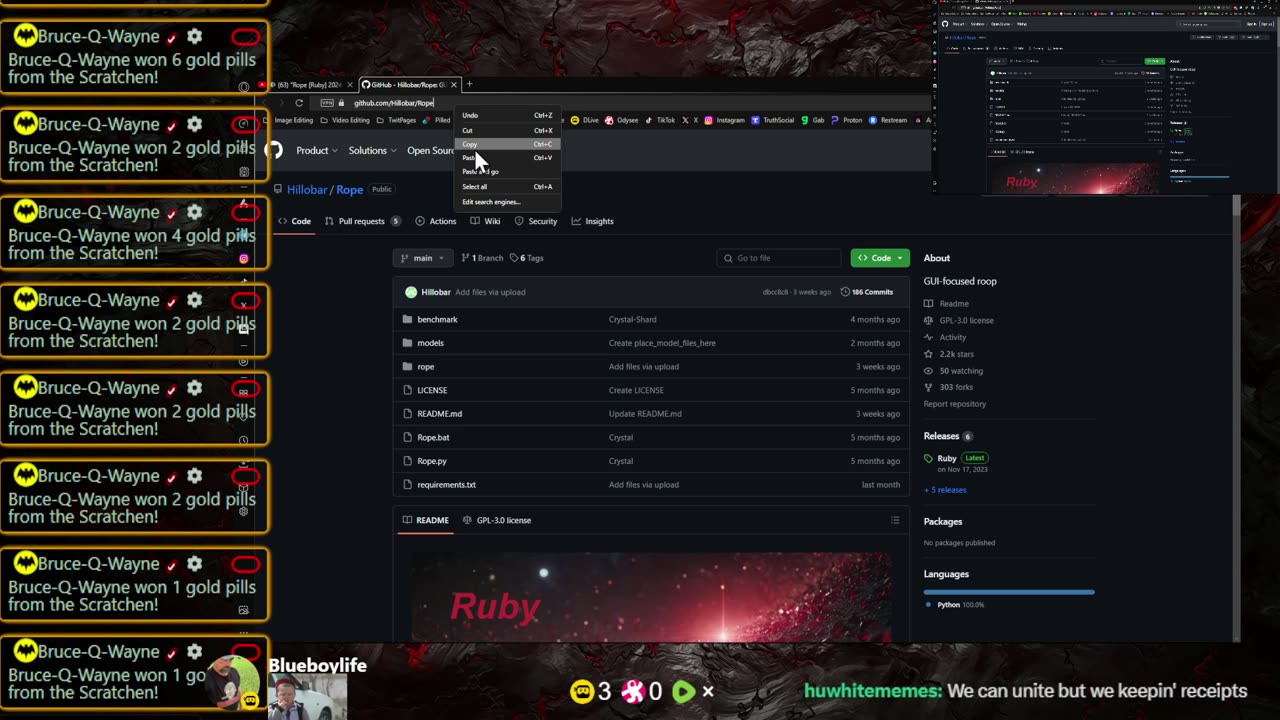Click the 186 Commits history icon
Viewport: 1280px width, 720px height.
866,292
